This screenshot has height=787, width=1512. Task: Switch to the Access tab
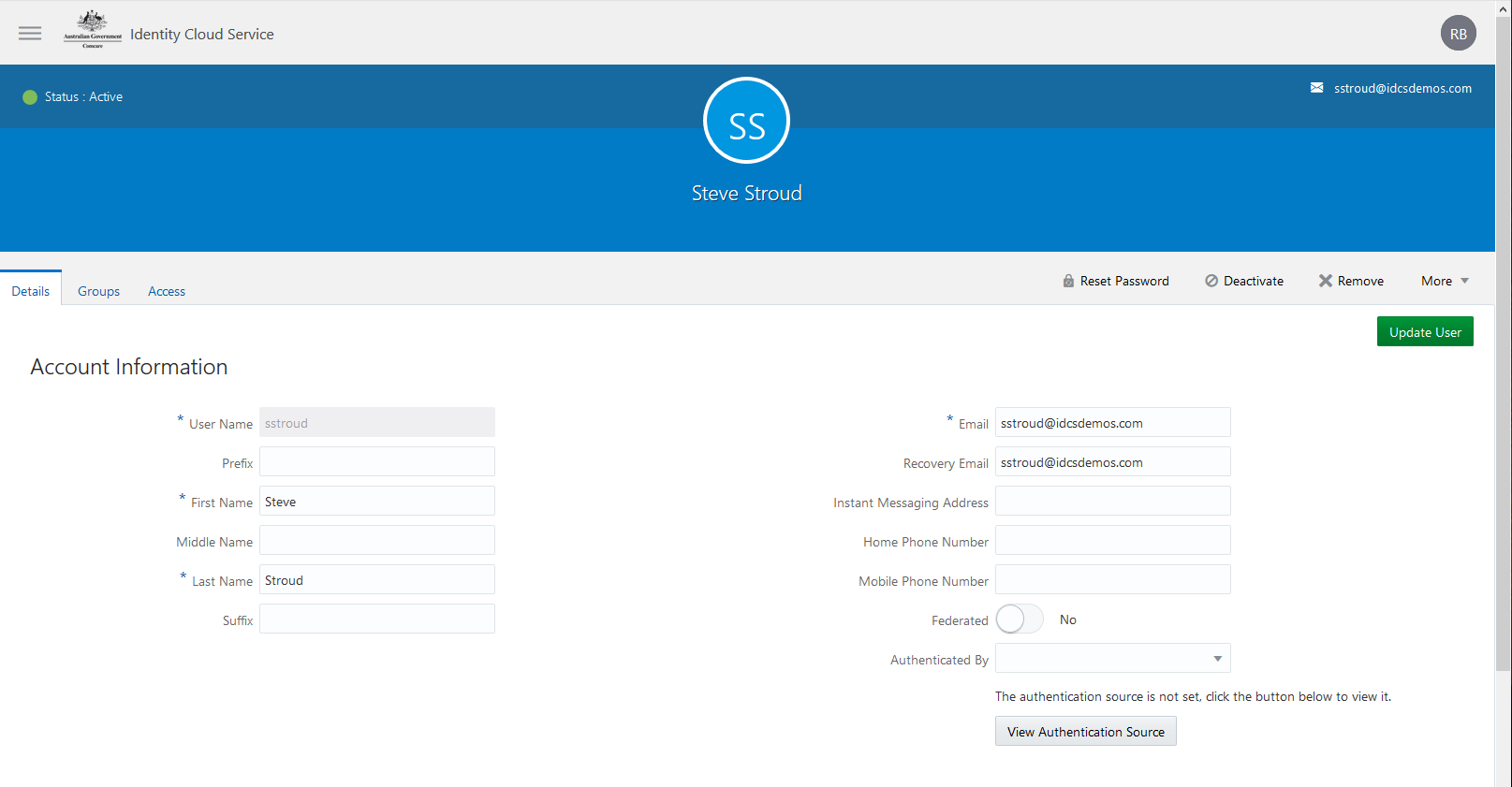[x=167, y=291]
